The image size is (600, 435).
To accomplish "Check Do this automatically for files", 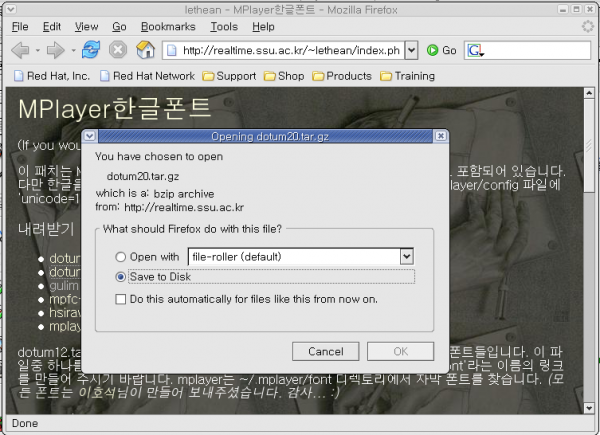I will point(121,299).
